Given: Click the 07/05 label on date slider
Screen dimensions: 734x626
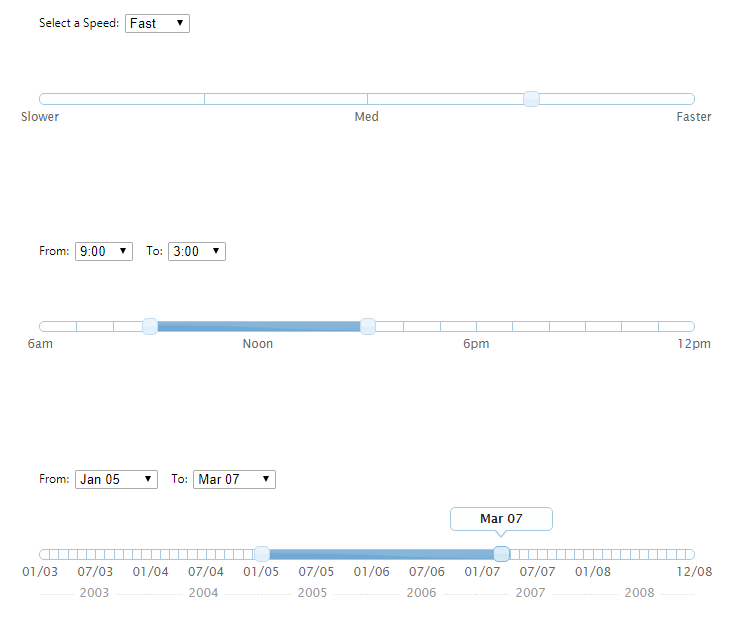Looking at the screenshot, I should pos(316,572).
